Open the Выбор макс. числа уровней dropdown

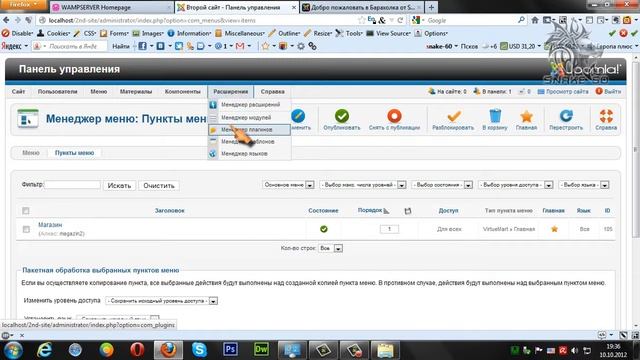tap(362, 185)
